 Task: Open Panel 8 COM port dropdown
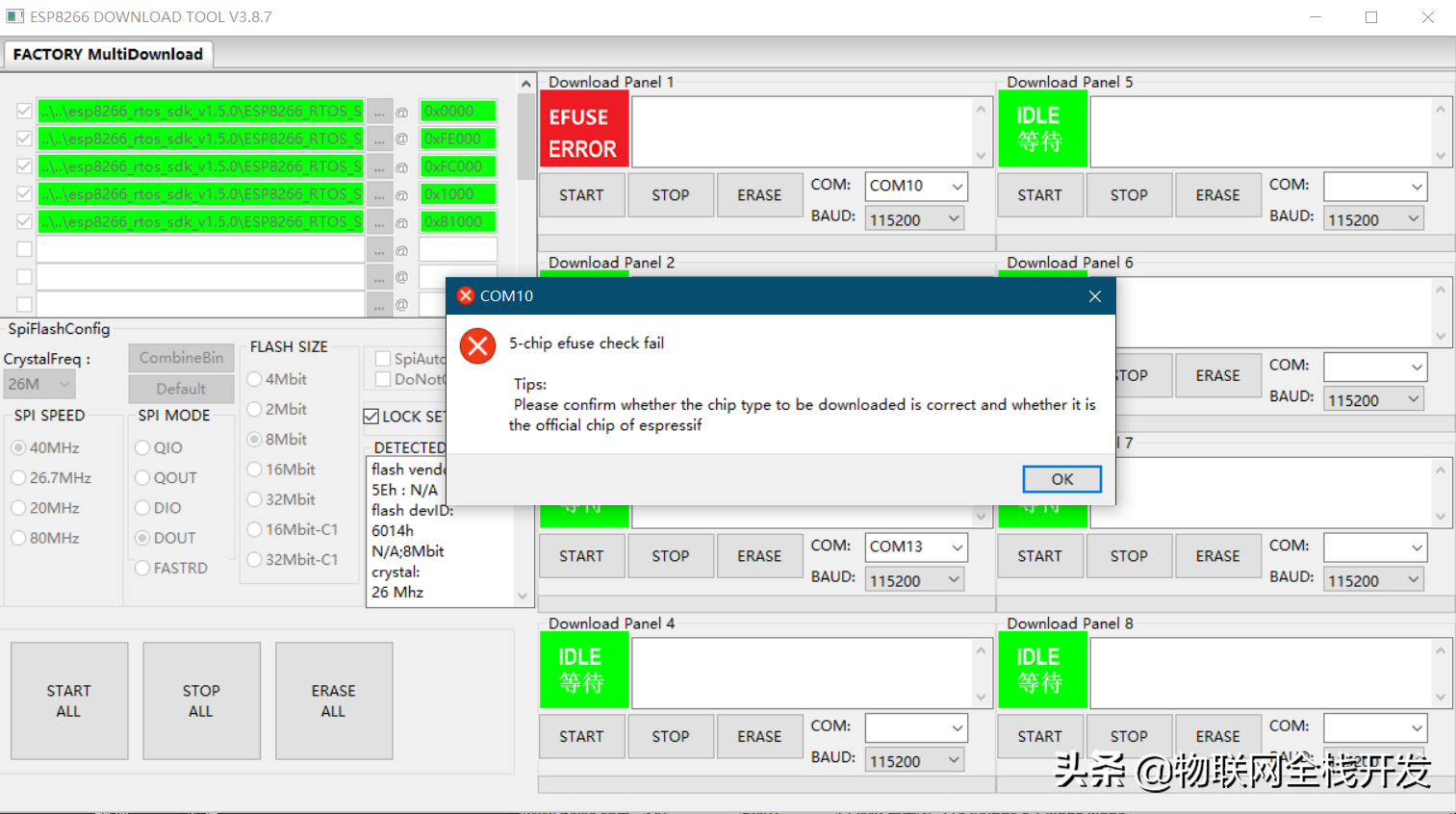point(1374,727)
